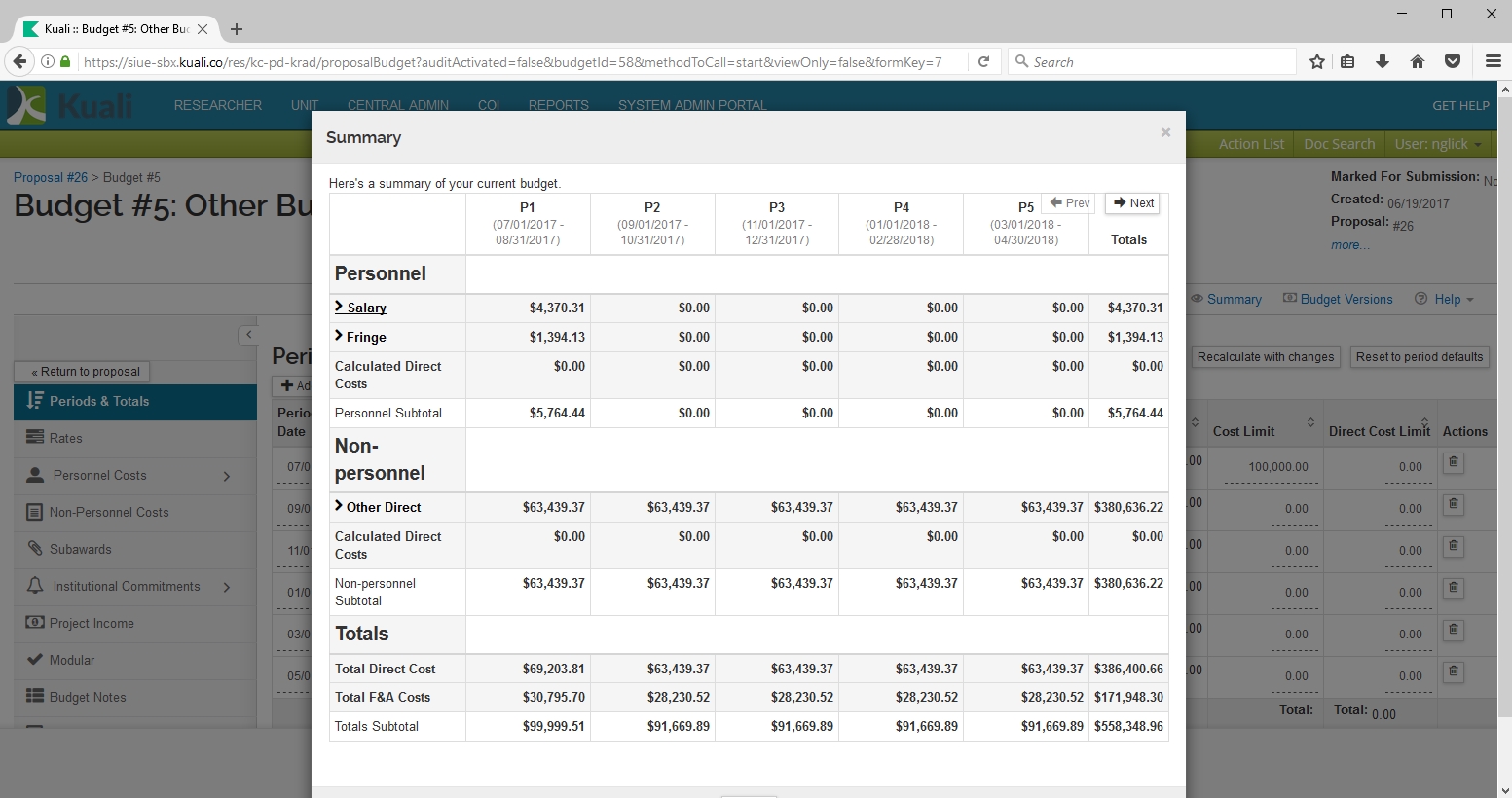Image resolution: width=1512 pixels, height=798 pixels.
Task: Collapse the left sidebar panel
Action: coord(248,335)
